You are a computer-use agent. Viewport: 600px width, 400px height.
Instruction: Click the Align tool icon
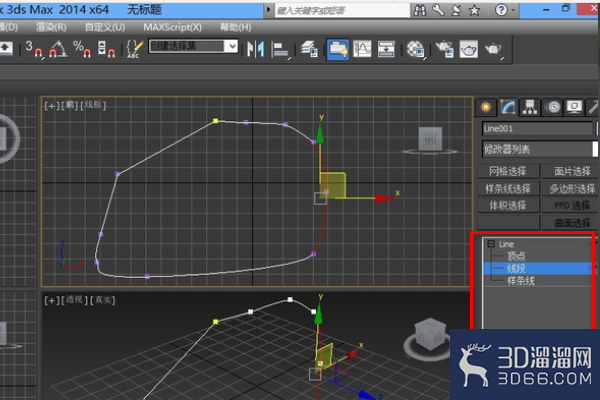tap(280, 50)
